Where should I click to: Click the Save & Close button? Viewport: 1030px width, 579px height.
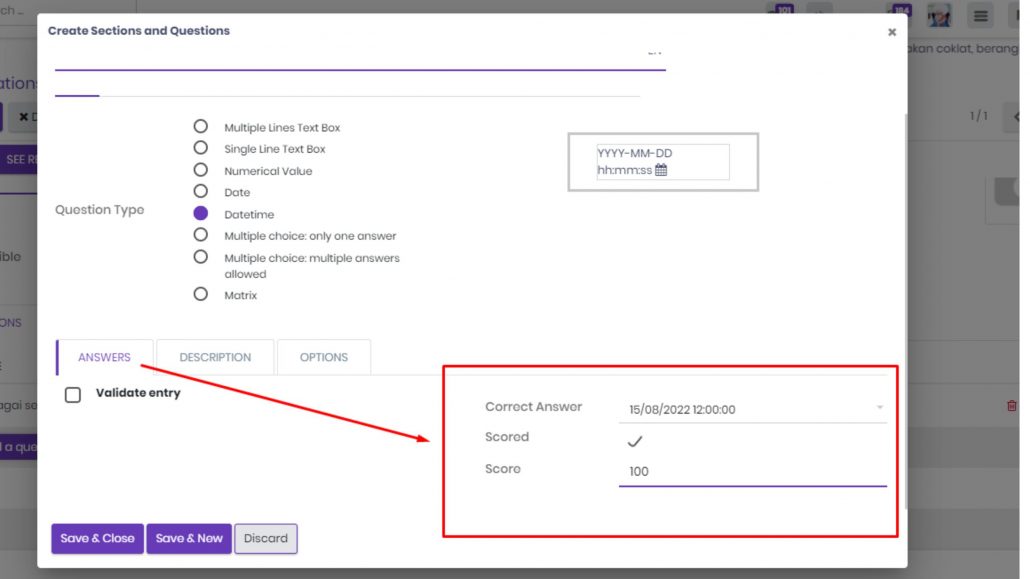click(97, 538)
